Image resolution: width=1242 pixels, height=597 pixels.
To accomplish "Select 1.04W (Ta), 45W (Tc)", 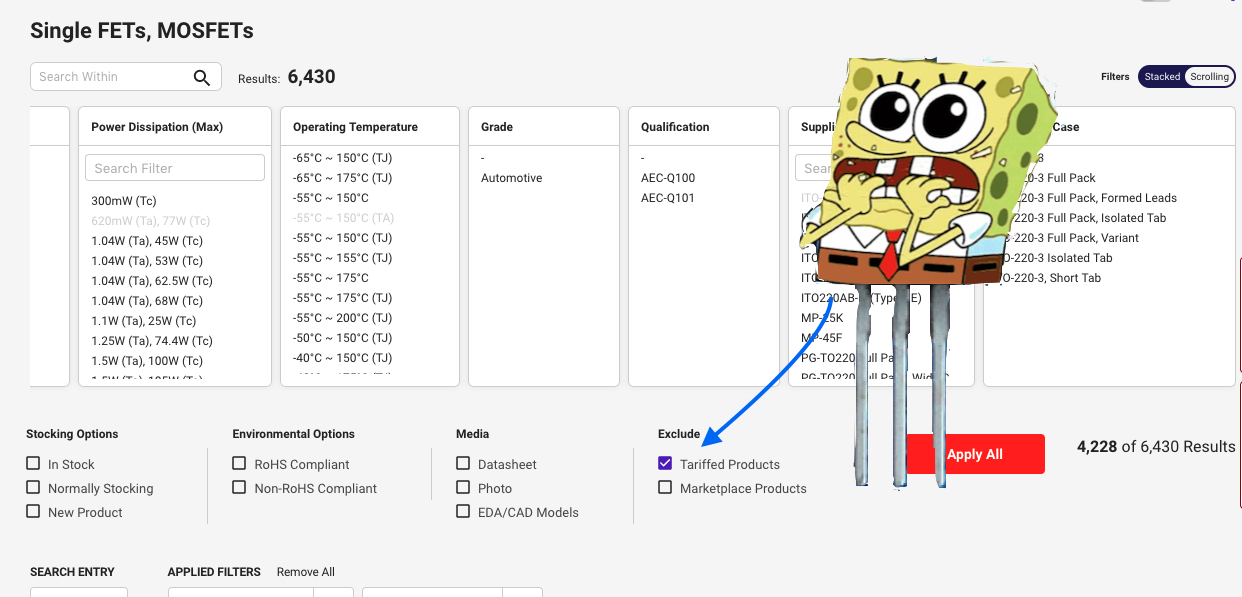I will click(147, 241).
